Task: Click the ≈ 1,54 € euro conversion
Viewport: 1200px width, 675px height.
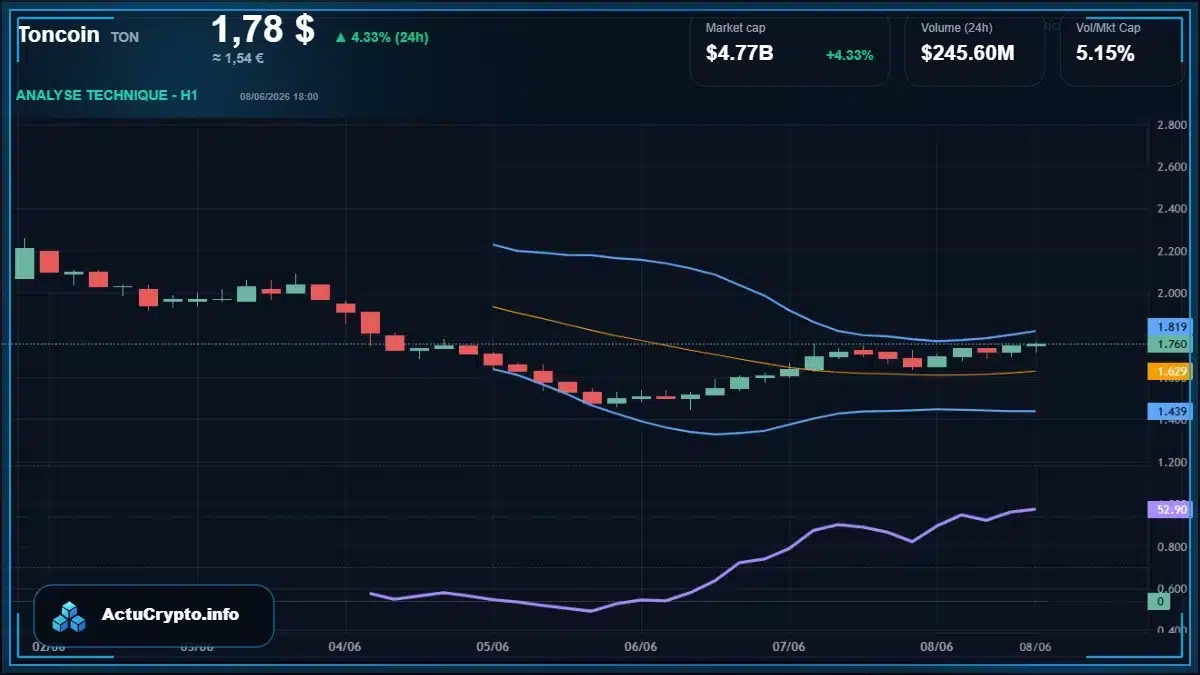Action: [x=238, y=58]
